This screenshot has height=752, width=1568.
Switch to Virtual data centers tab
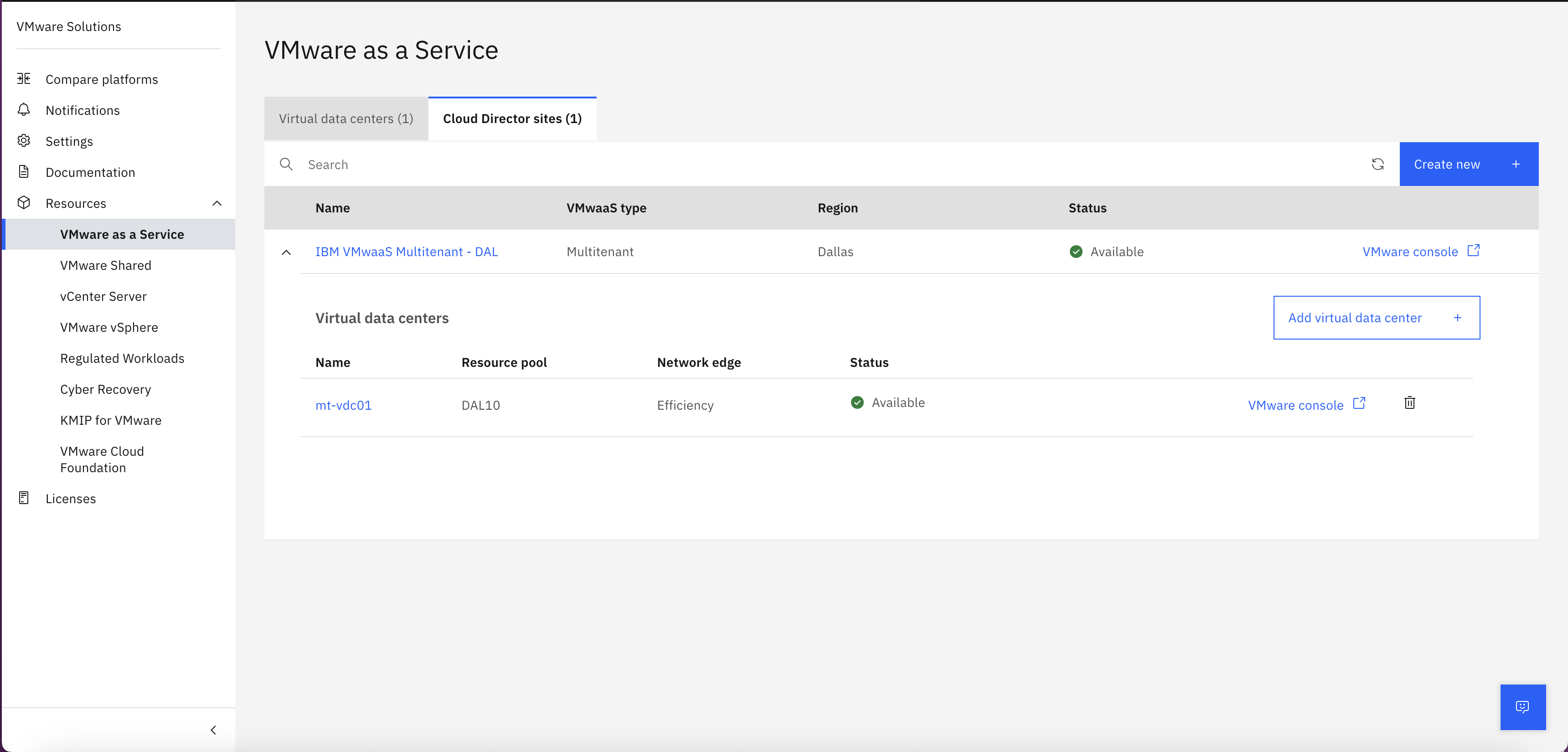[x=346, y=118]
